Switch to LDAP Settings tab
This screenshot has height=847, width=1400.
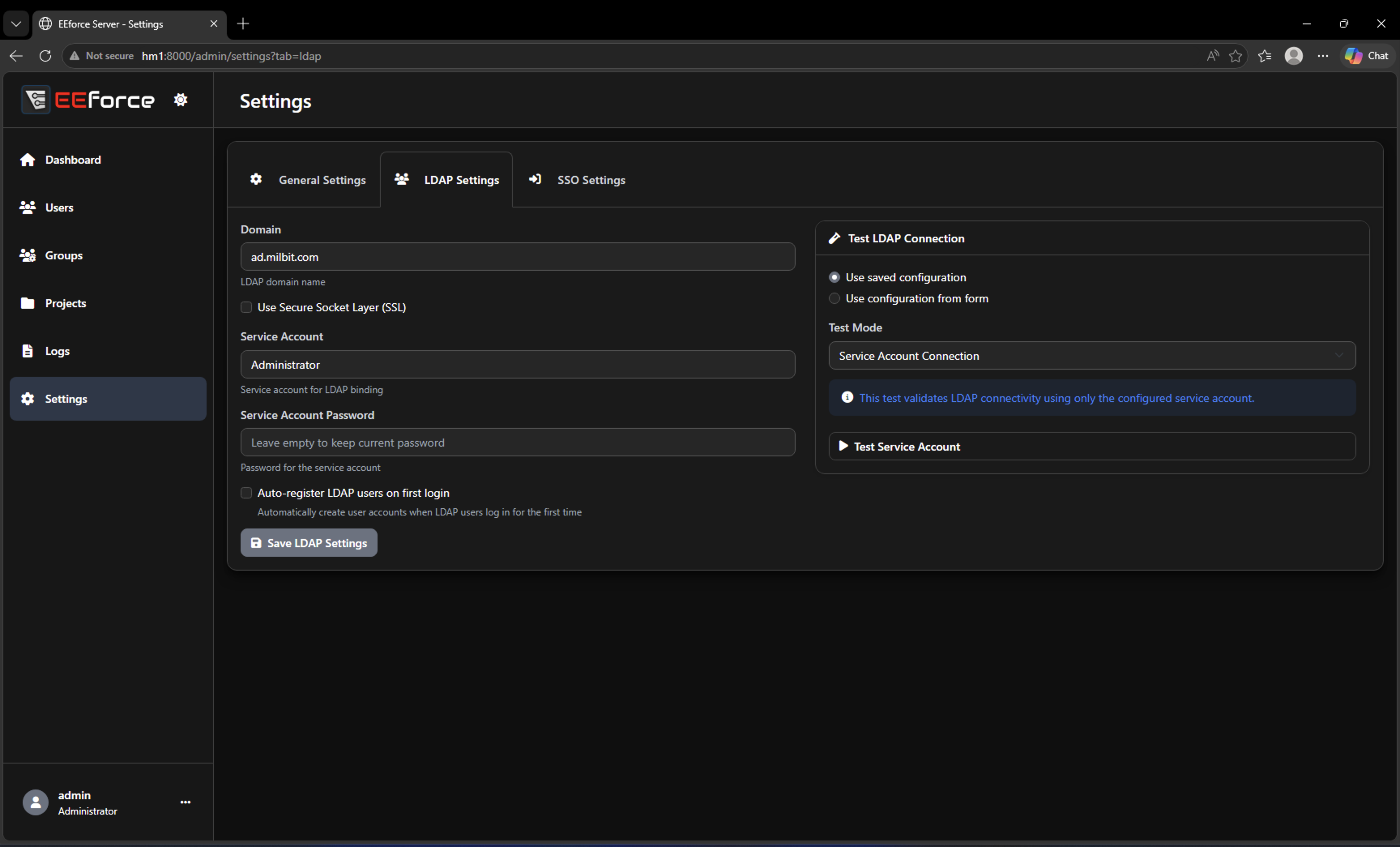[x=446, y=180]
